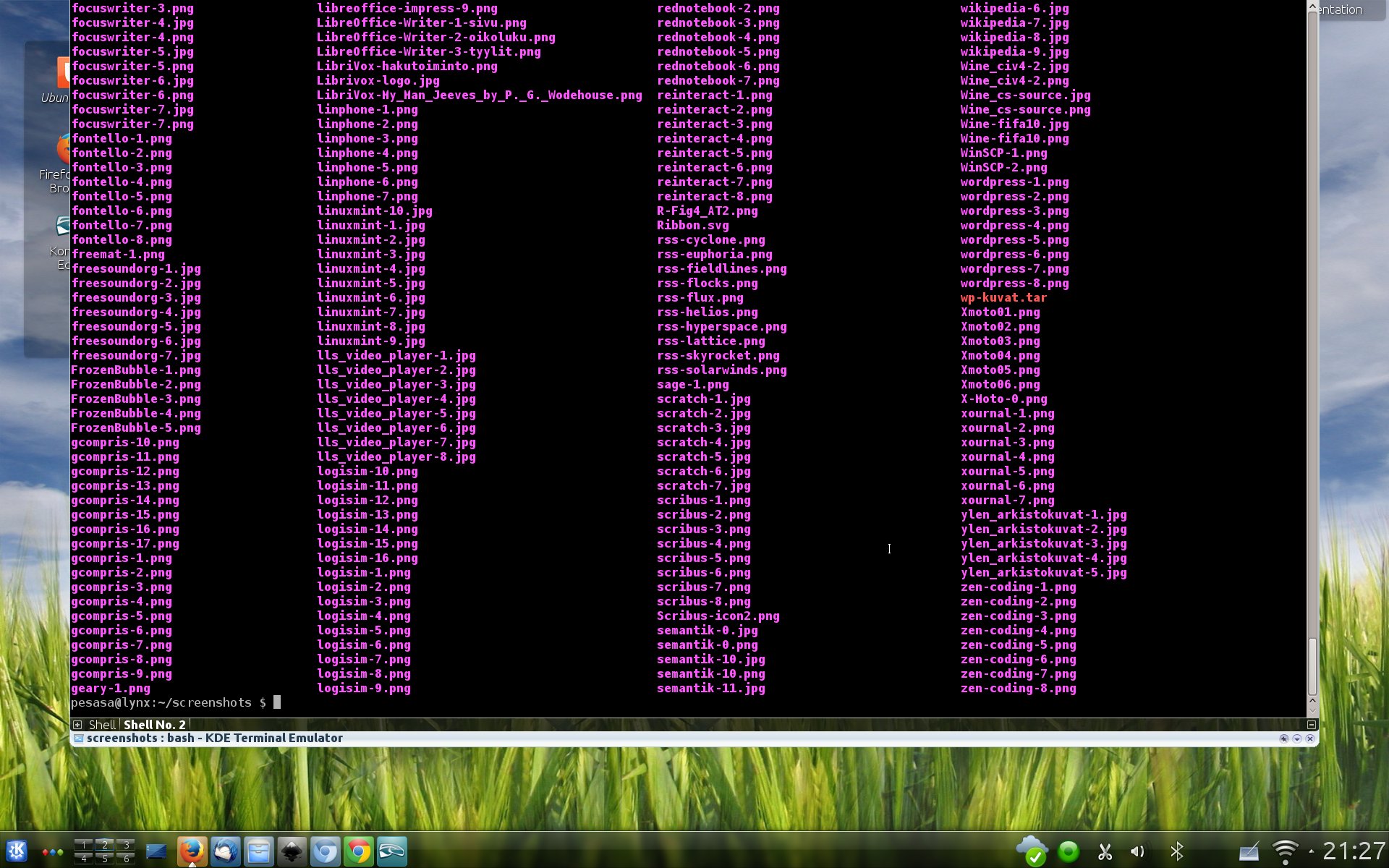Open the file manager drawer icon in the panel

click(x=258, y=851)
